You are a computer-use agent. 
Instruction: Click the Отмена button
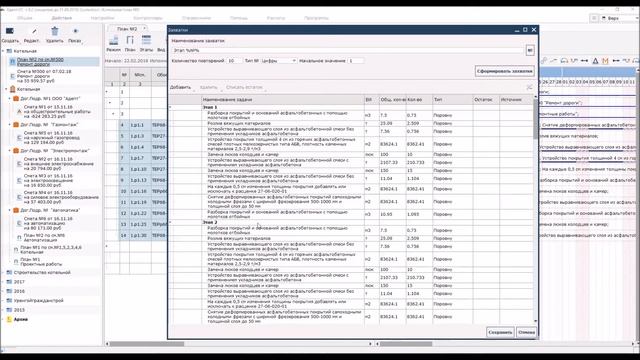(526, 332)
